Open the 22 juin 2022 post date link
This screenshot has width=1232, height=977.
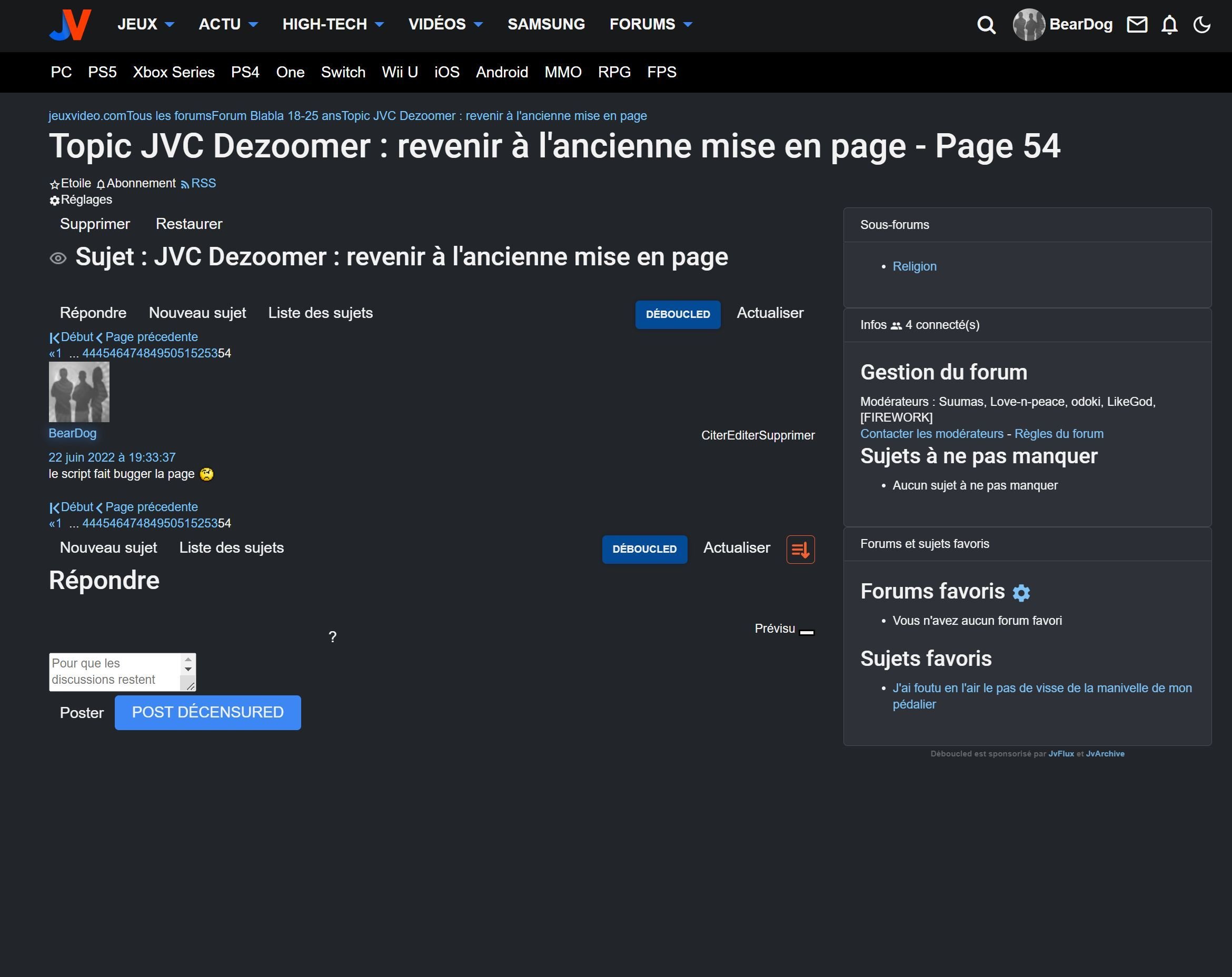click(x=112, y=457)
